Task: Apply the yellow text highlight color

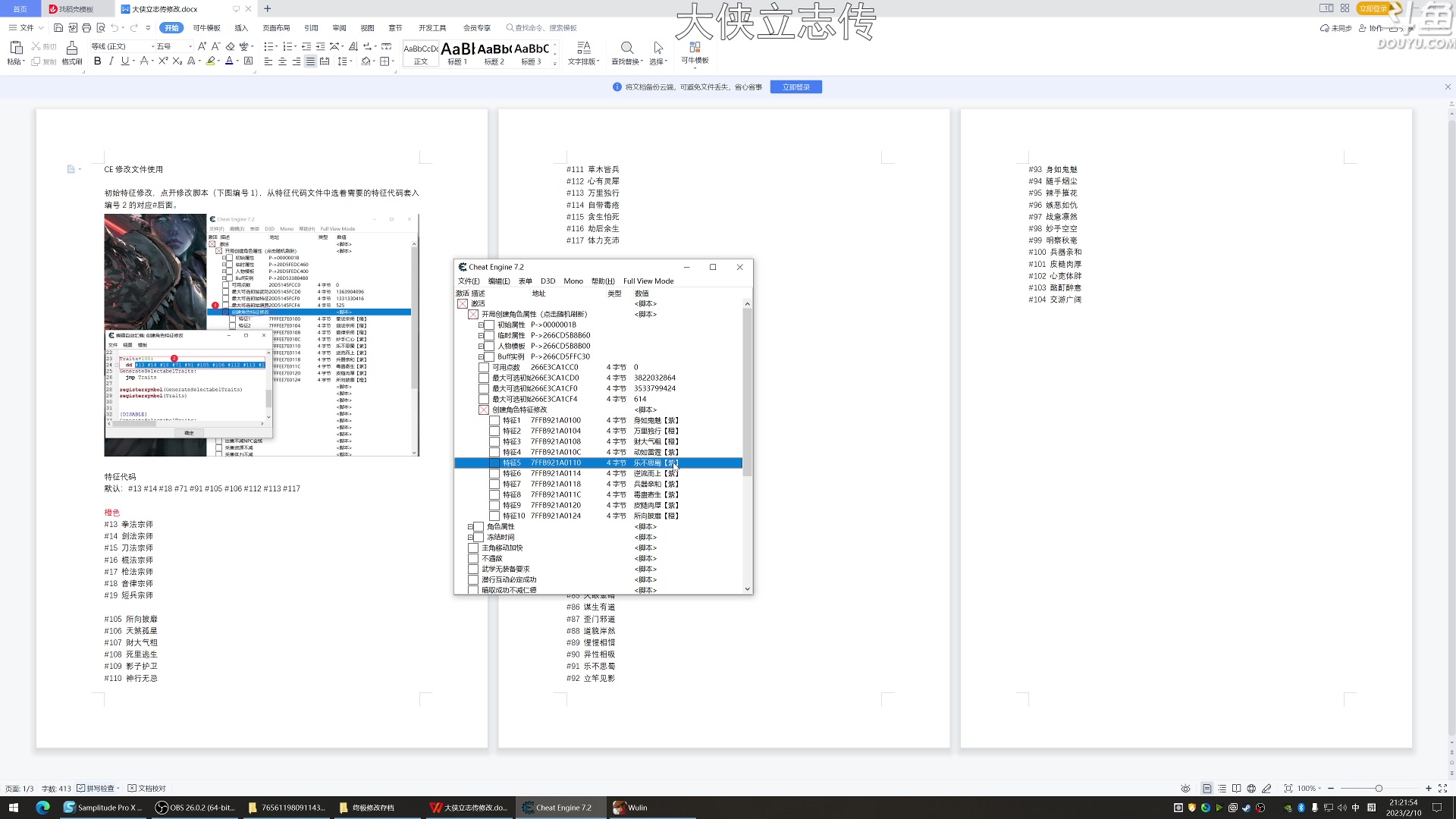Action: (x=211, y=61)
